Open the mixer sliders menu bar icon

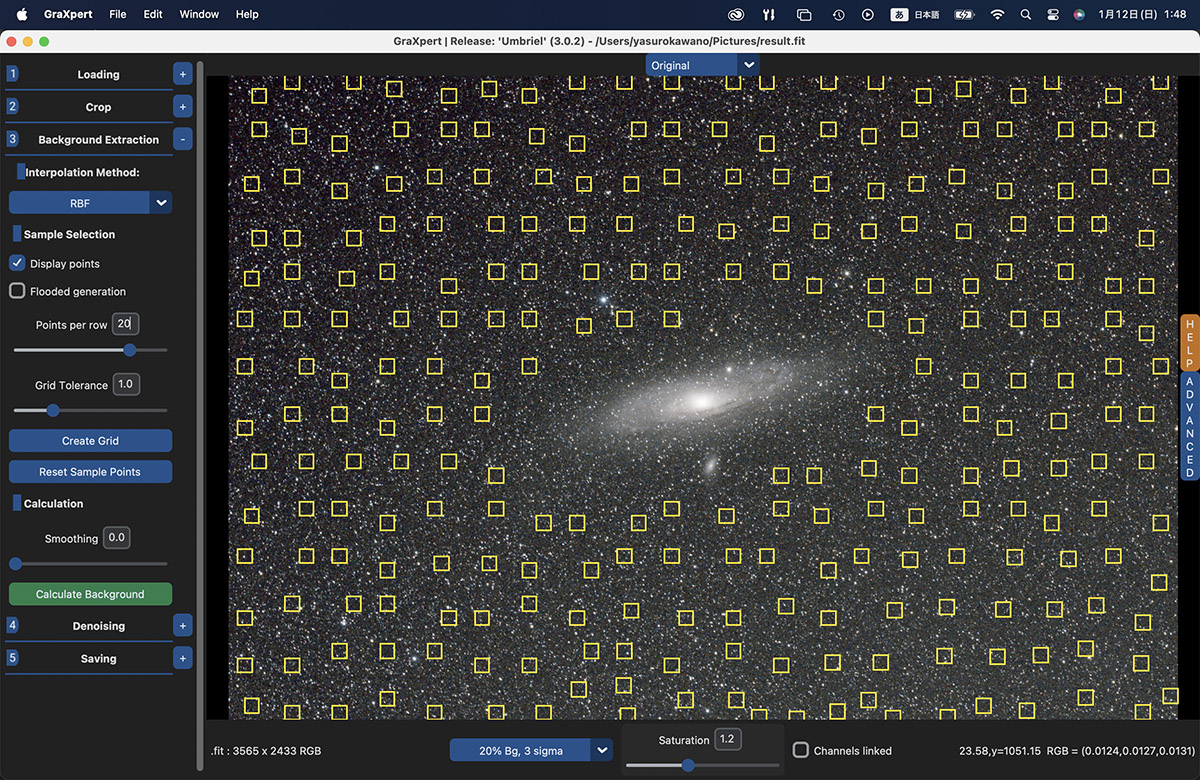769,14
